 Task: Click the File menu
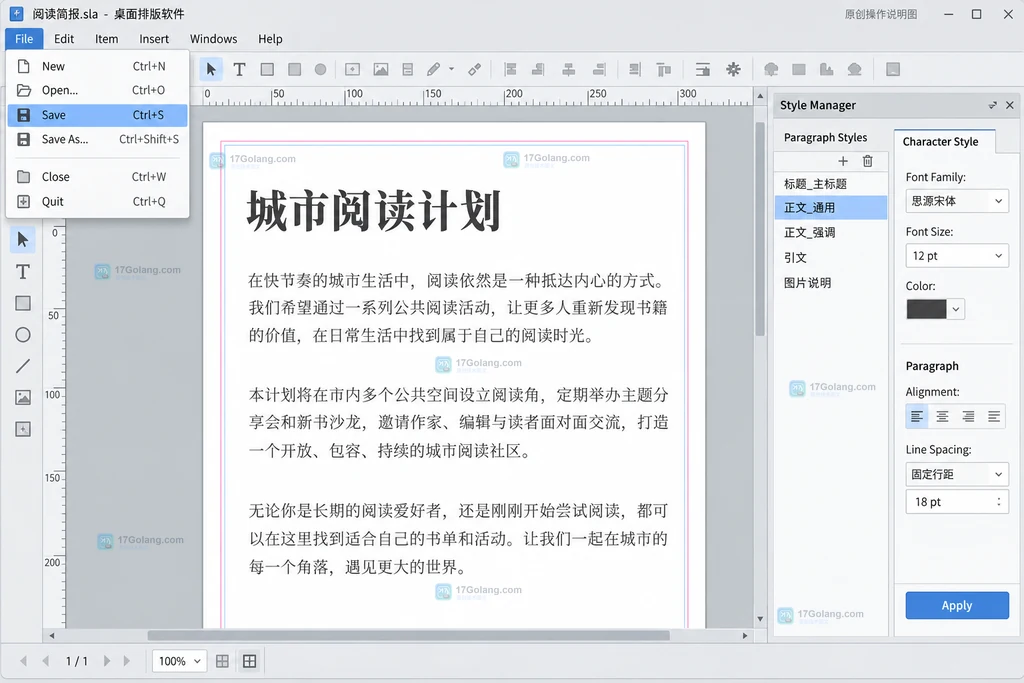coord(24,39)
